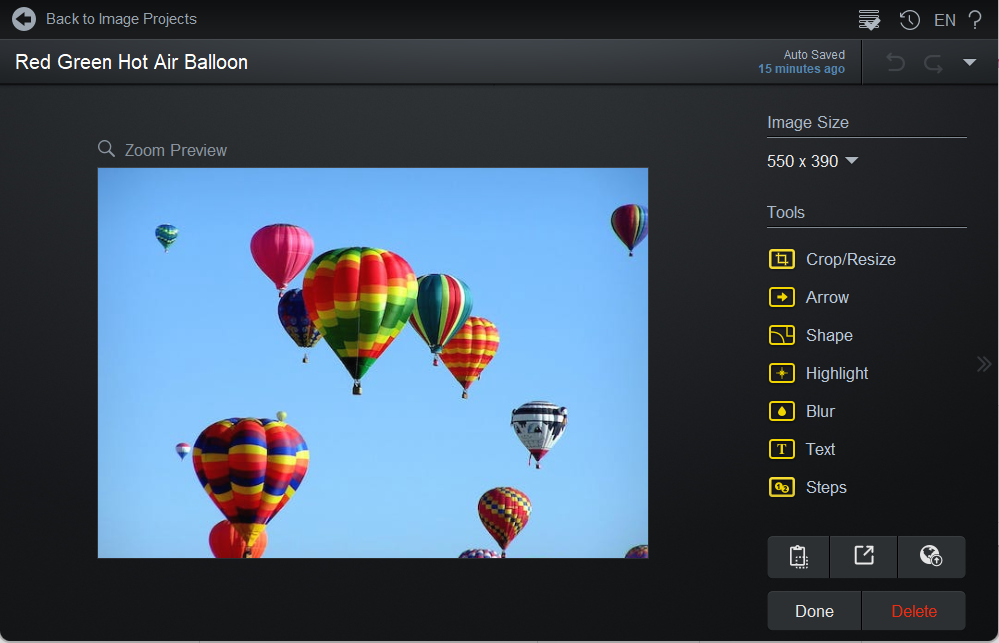Click 15 minutes ago auto-save text

coord(801,69)
